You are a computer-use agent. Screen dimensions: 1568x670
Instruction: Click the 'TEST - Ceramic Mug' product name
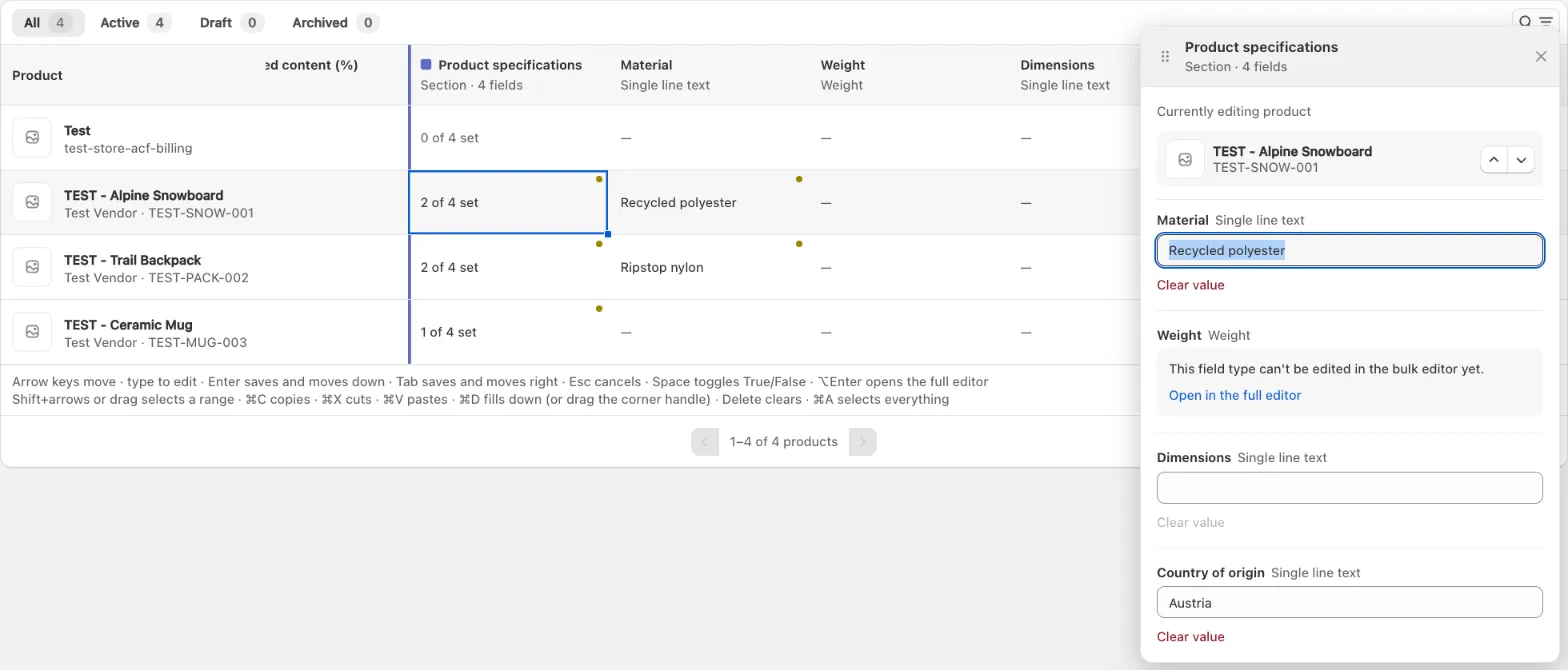pyautogui.click(x=128, y=325)
